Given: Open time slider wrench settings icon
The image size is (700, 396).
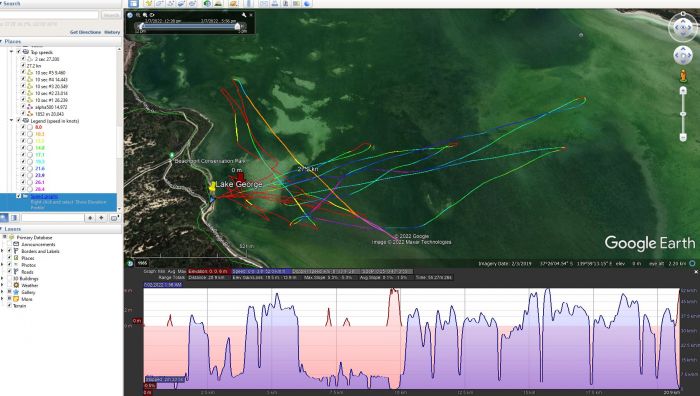Looking at the screenshot, I should [244, 15].
